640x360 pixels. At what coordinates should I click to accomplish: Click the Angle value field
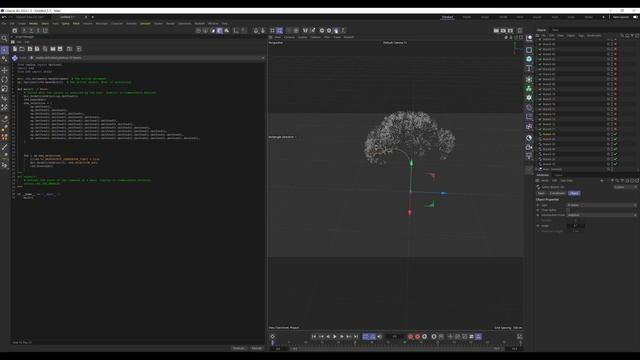(576, 226)
